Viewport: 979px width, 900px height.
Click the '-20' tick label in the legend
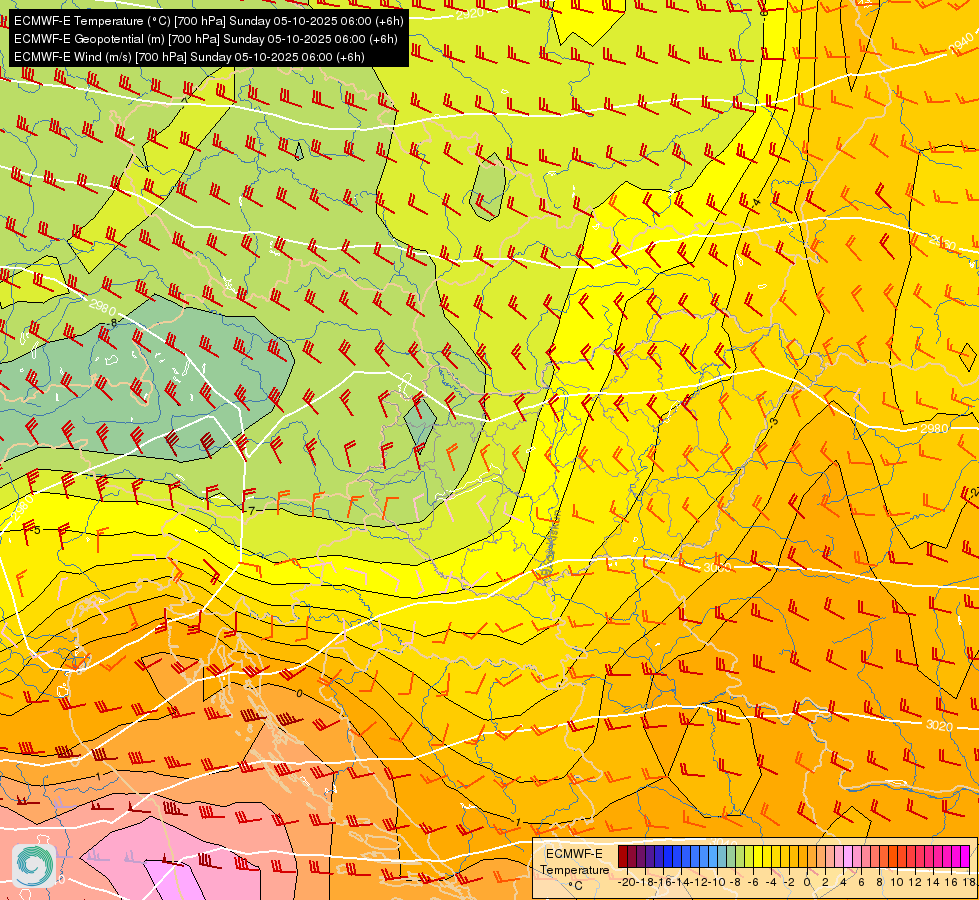[x=627, y=882]
